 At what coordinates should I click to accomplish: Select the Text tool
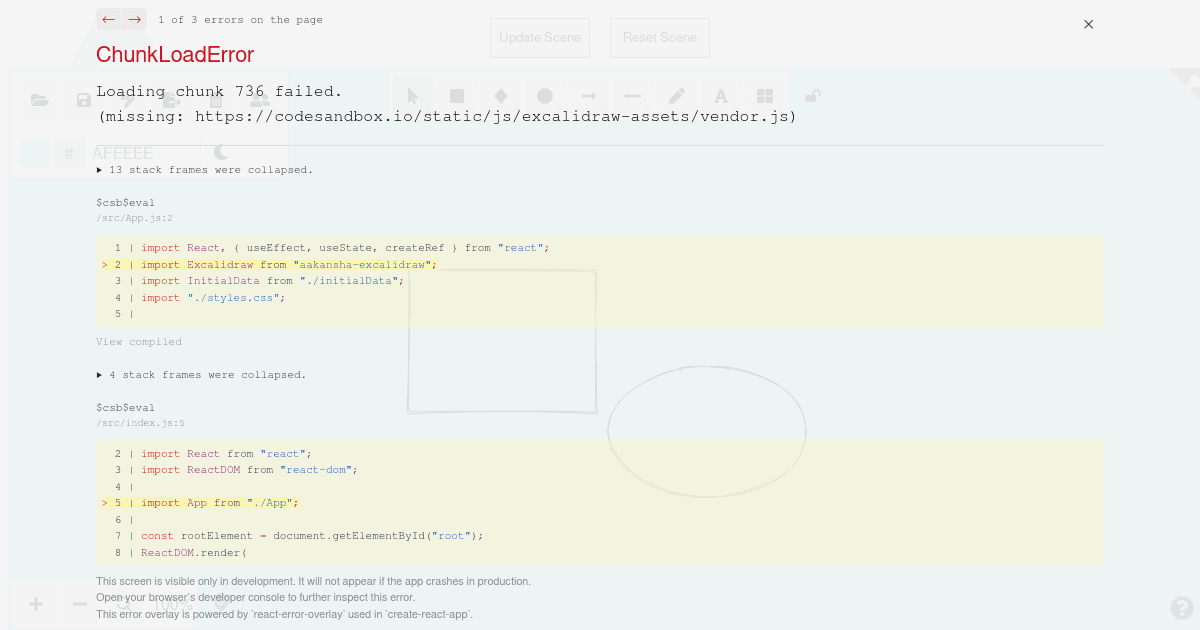[721, 95]
